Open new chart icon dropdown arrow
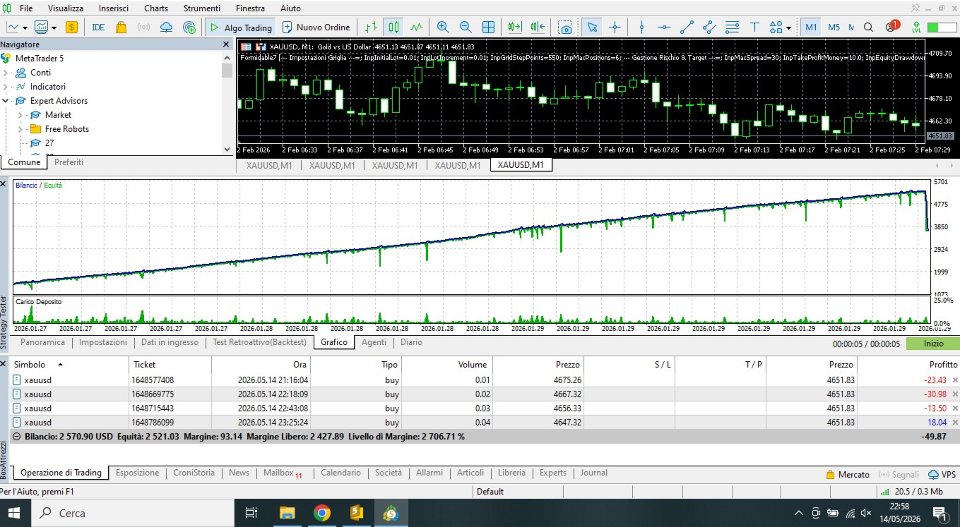 [24, 28]
